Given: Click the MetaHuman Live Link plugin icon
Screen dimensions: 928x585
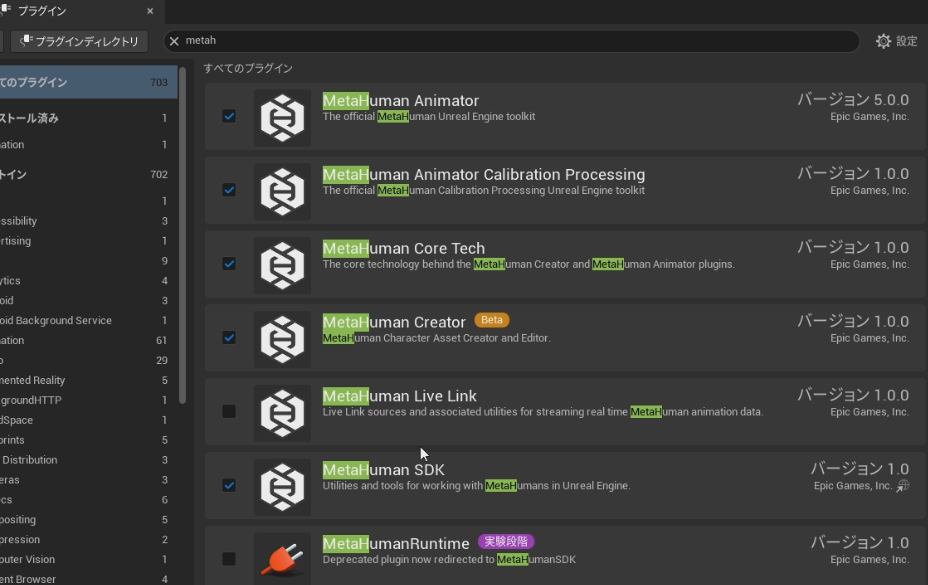Looking at the screenshot, I should click(x=282, y=413).
